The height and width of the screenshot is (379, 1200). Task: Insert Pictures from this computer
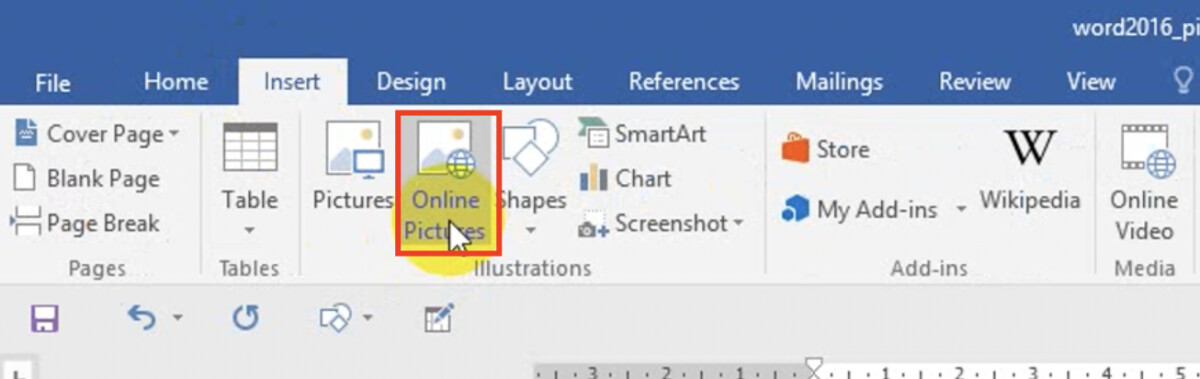click(x=353, y=166)
